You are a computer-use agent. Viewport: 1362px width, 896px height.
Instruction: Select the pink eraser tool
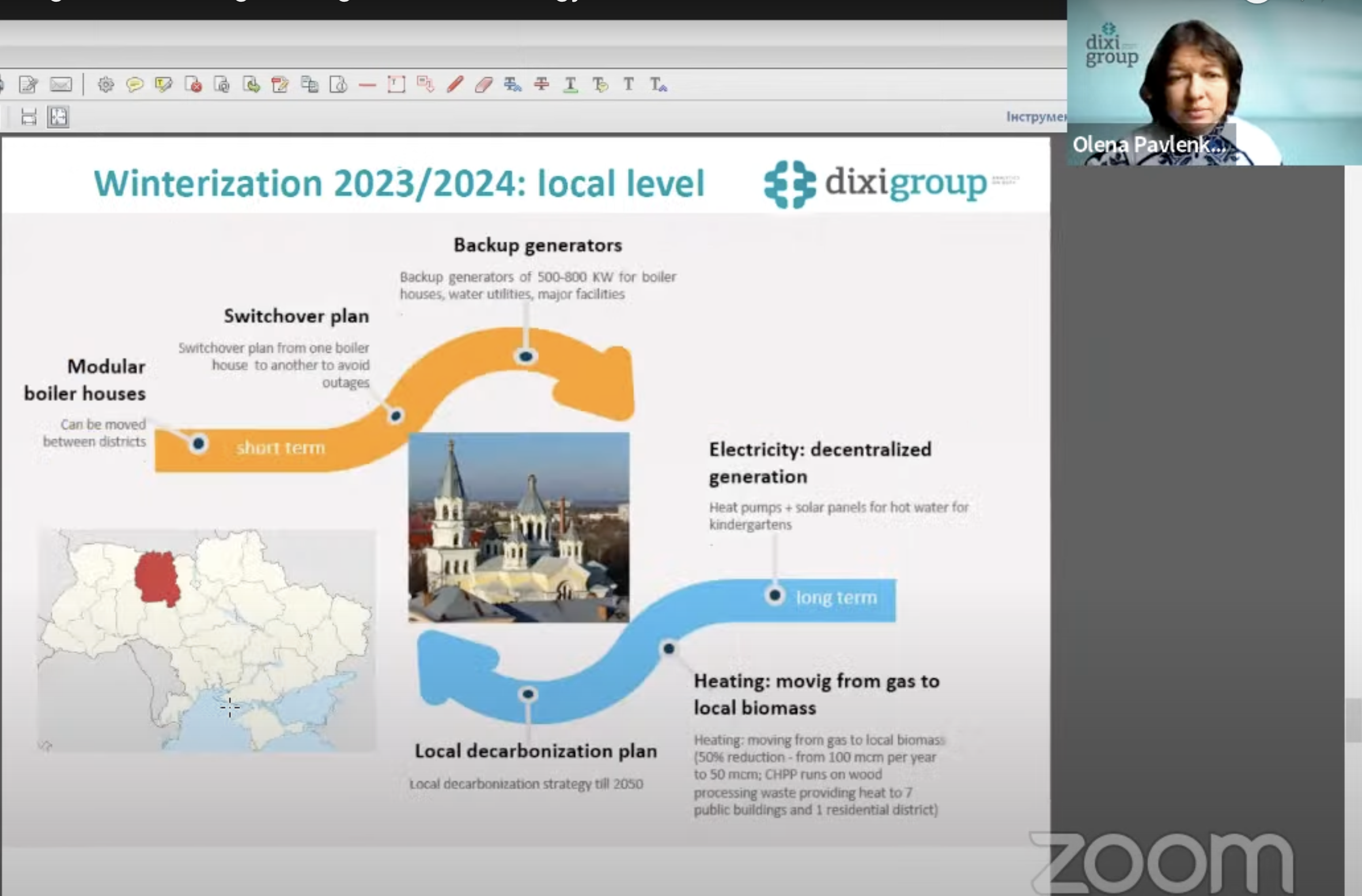[483, 85]
